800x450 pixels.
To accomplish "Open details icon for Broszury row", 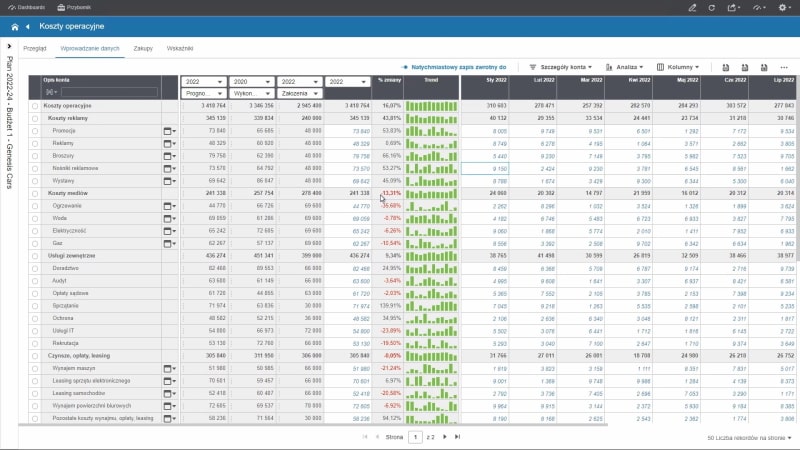I will [169, 156].
